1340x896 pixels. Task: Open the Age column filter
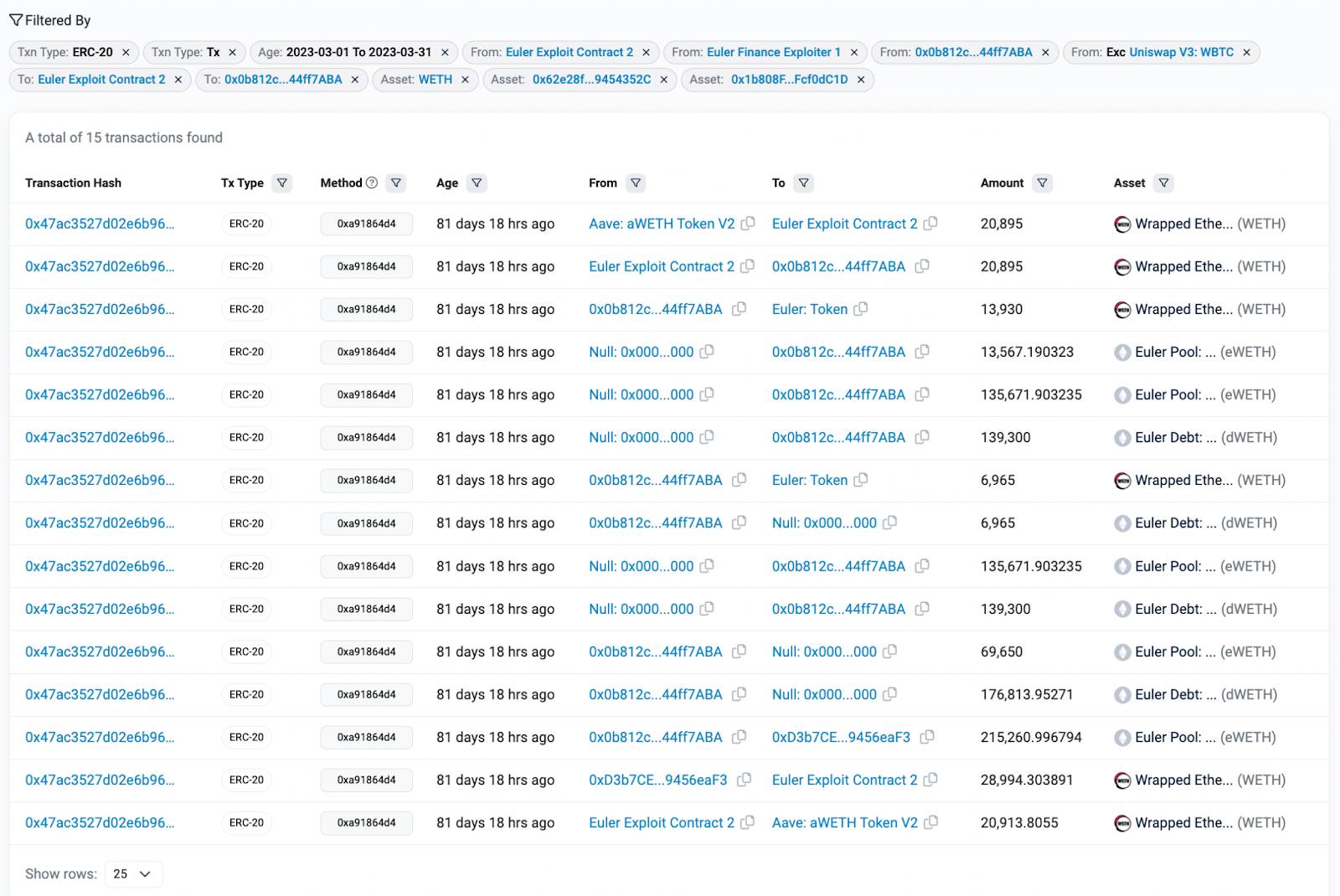point(477,183)
